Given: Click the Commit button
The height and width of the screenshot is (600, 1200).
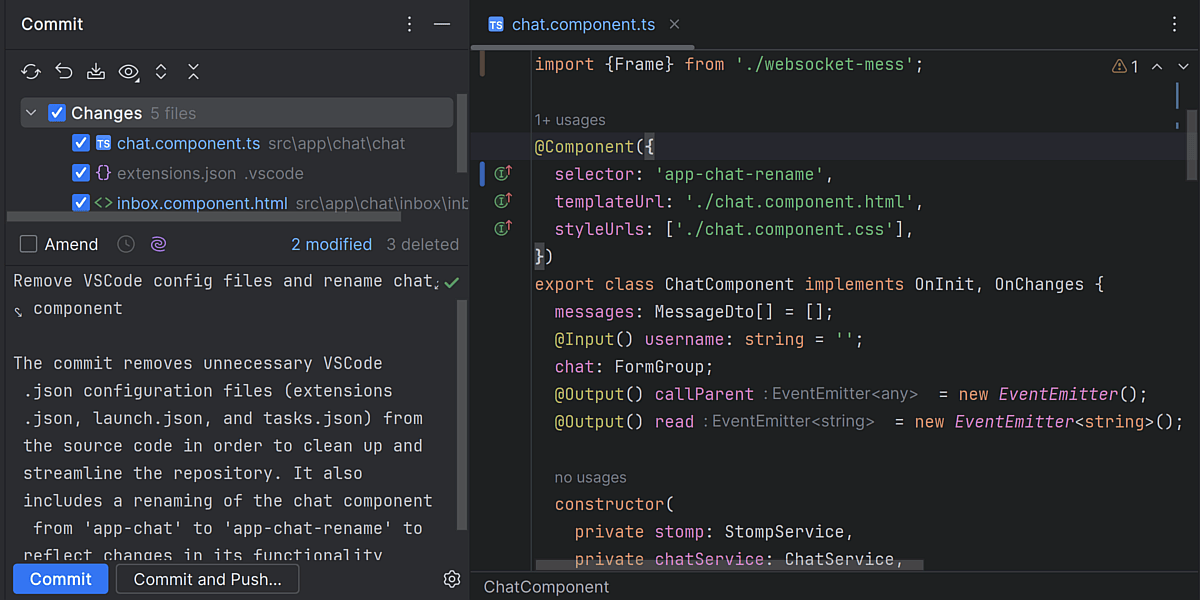Looking at the screenshot, I should [60, 579].
